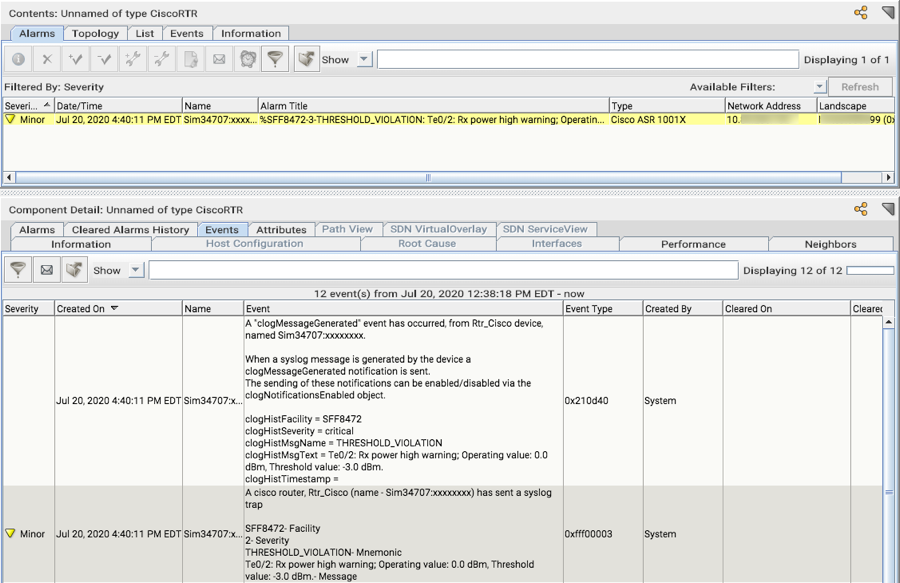Open the Show dropdown in alarms toolbar
Screen dimensions: 900x583
point(364,60)
